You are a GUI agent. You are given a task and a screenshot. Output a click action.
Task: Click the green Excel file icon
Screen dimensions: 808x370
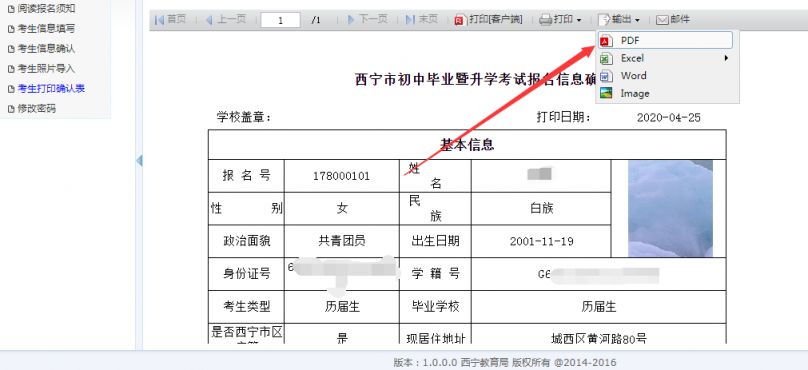[607, 58]
